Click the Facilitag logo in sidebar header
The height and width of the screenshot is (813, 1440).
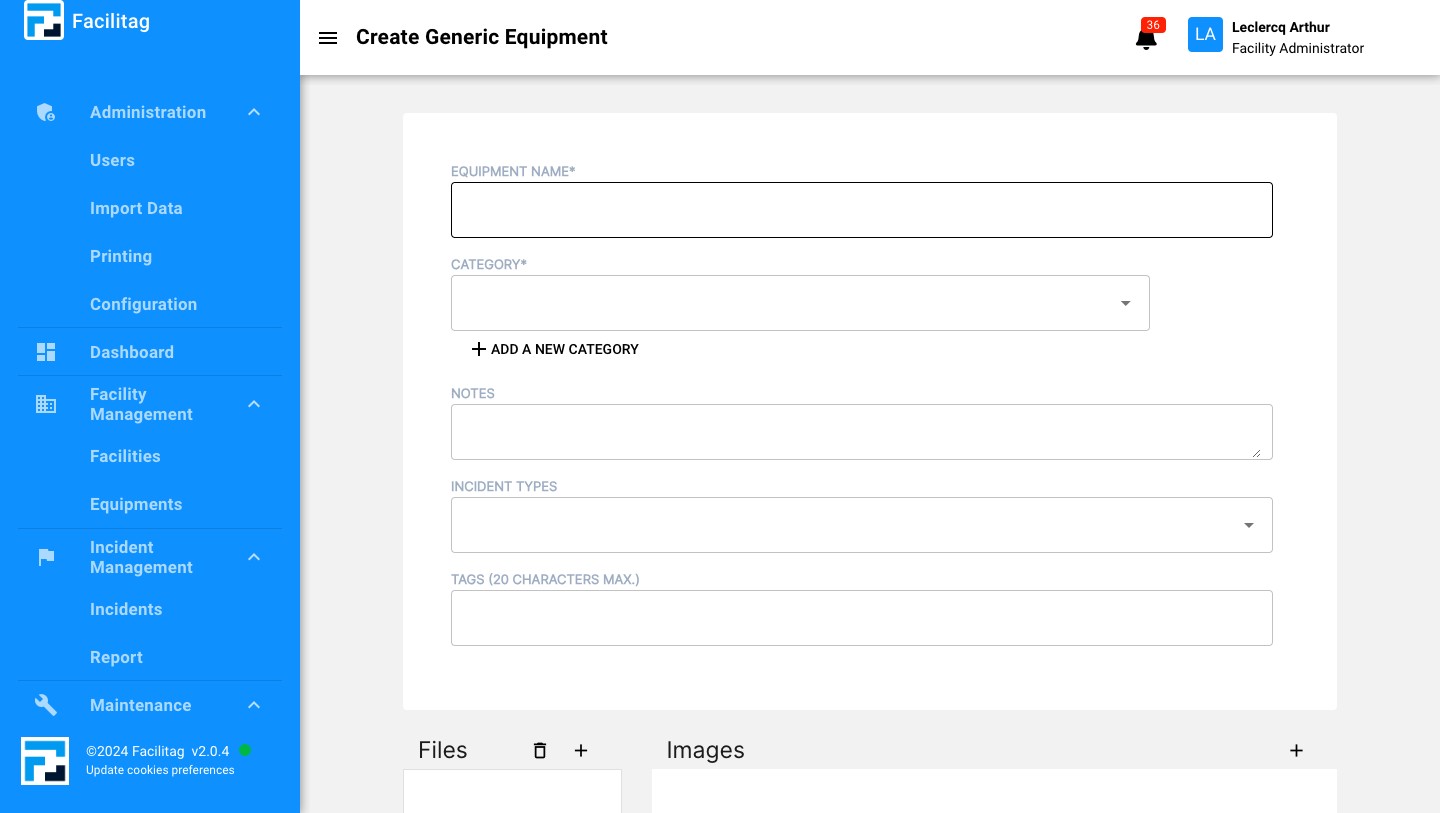pos(44,21)
